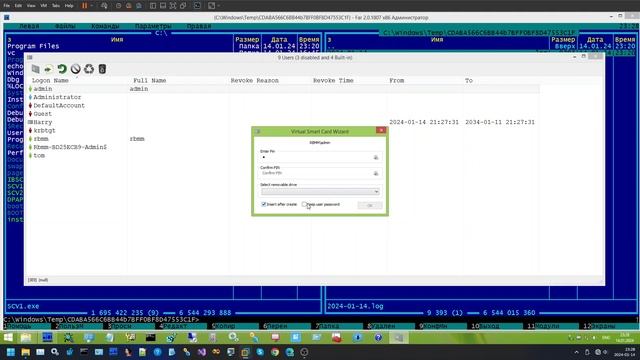Open Far Manager Команды menu

[x=105, y=26]
